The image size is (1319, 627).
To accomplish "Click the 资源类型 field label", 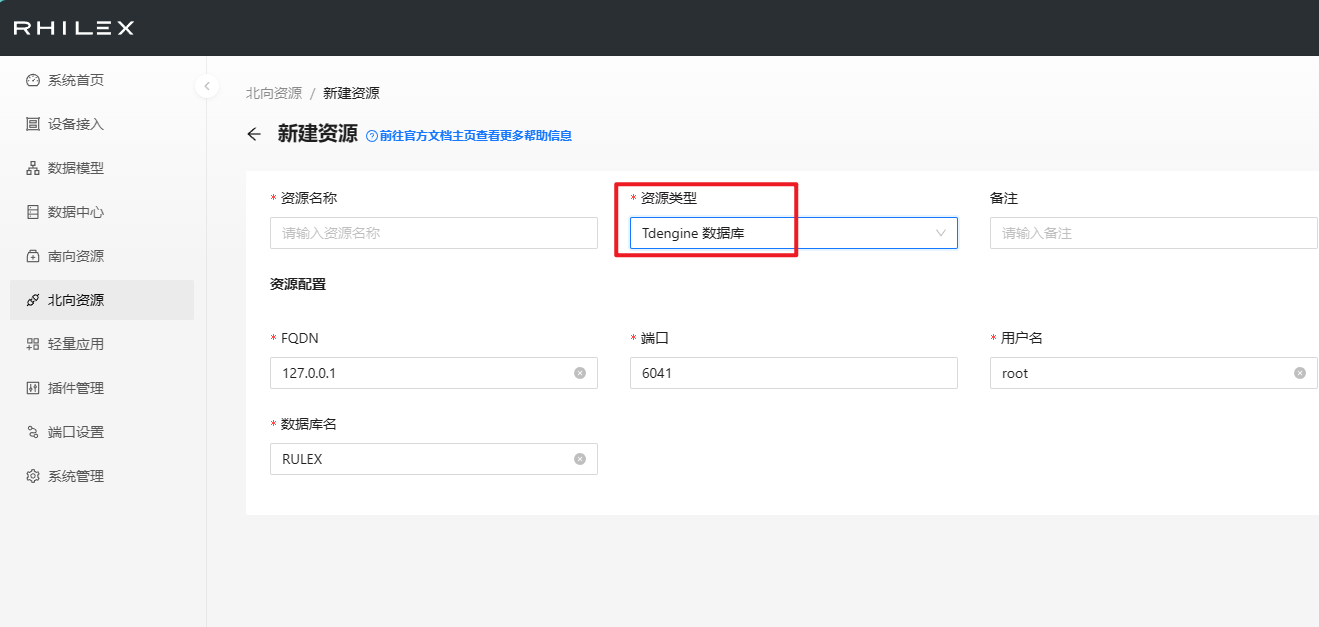I will coord(669,198).
